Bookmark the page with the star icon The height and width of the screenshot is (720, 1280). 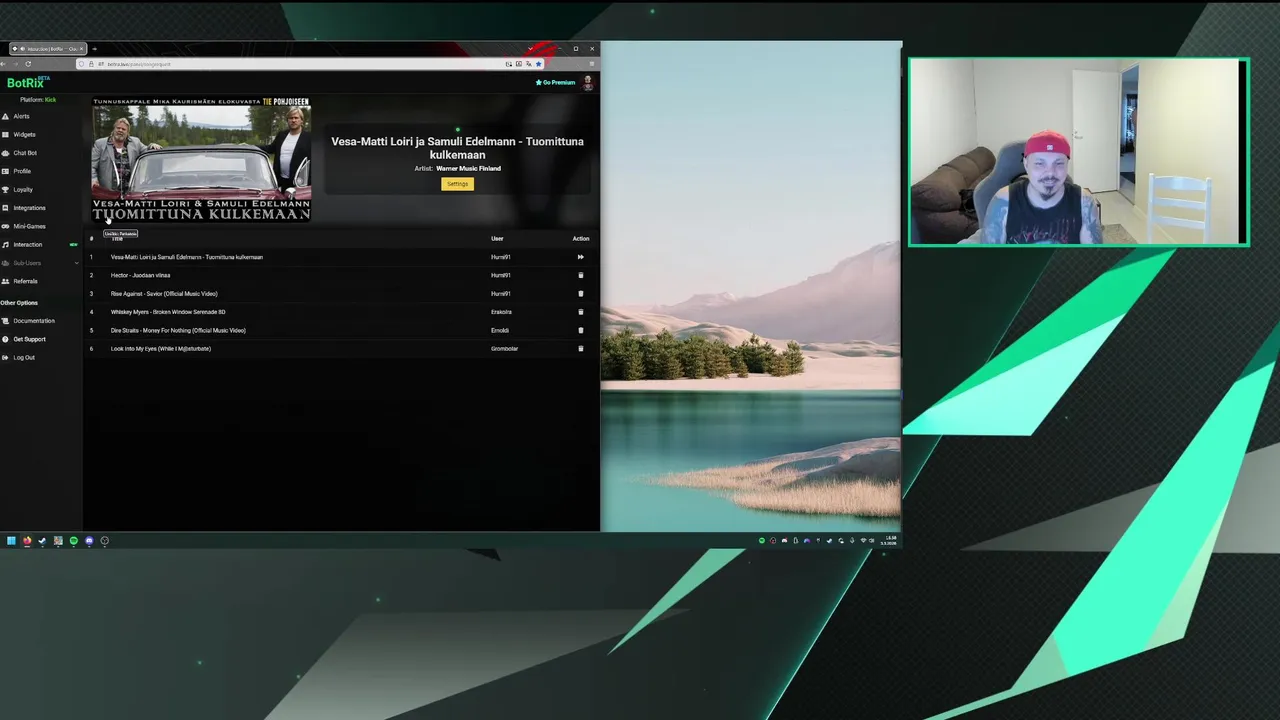pyautogui.click(x=538, y=64)
